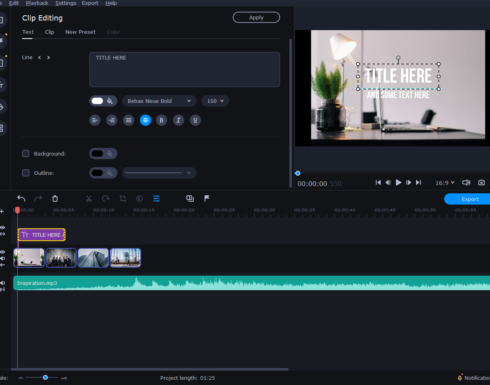Toggle bold formatting
Image resolution: width=490 pixels, height=385 pixels.
(x=162, y=120)
